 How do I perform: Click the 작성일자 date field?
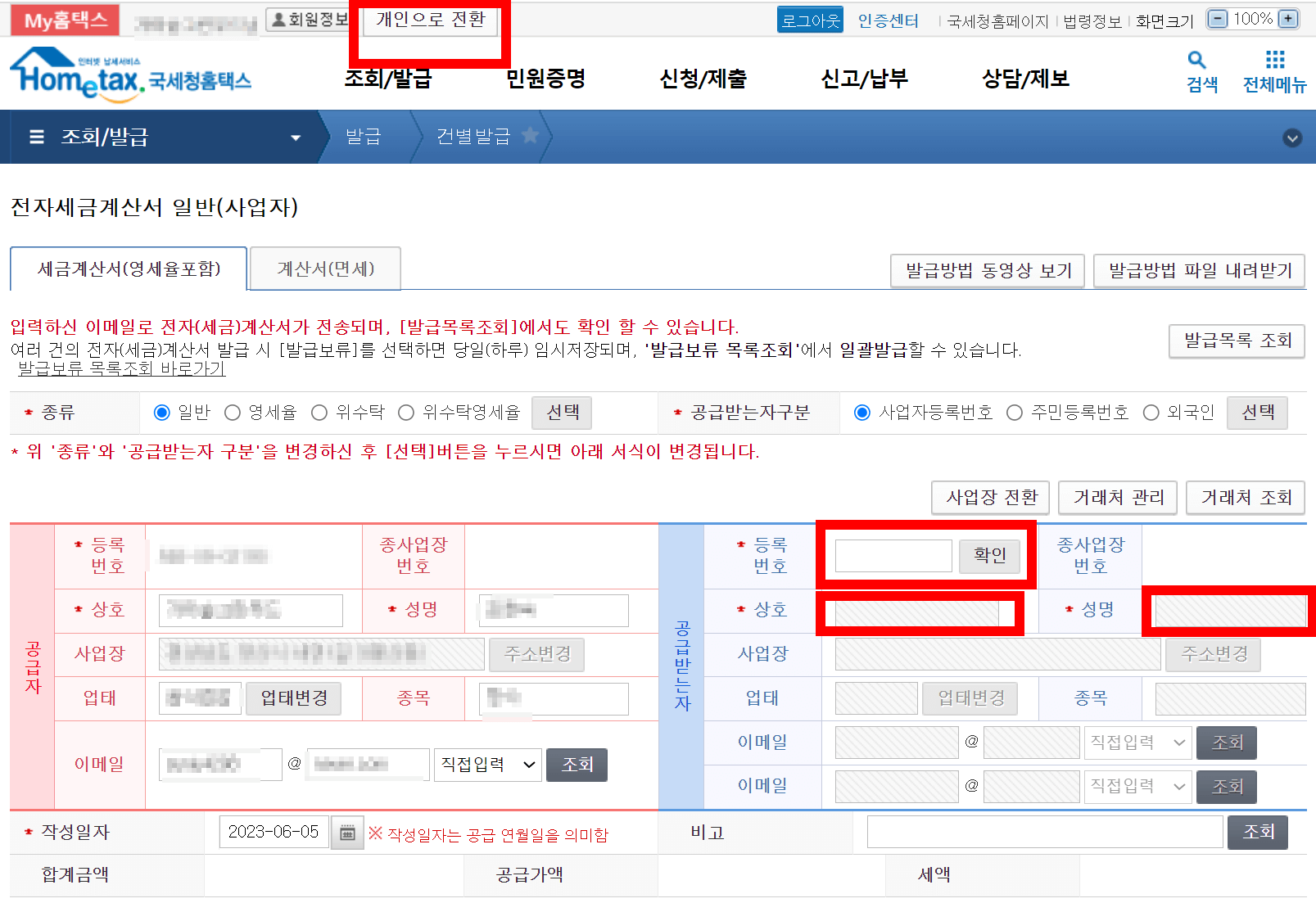pyautogui.click(x=274, y=832)
